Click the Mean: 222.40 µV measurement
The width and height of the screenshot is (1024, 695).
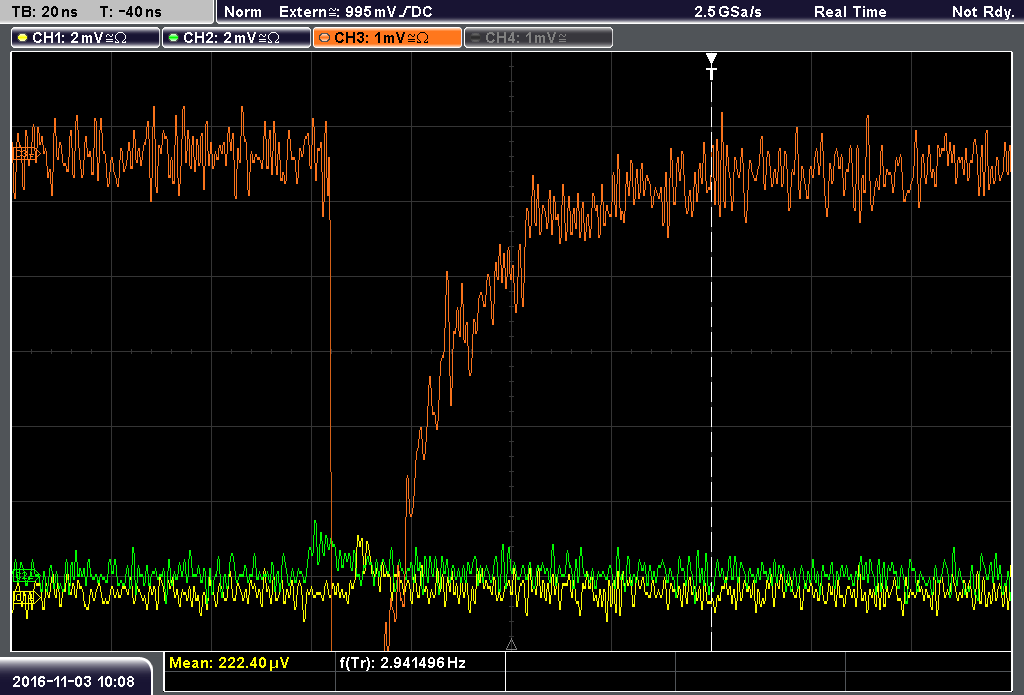coord(229,663)
